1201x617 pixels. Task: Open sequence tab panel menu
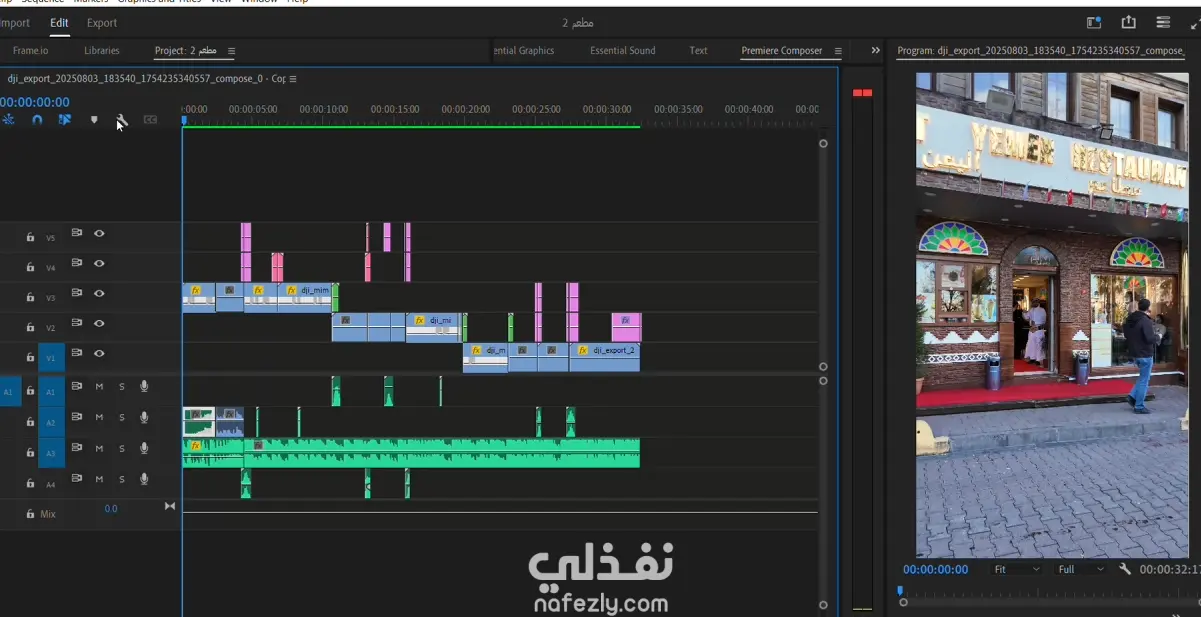click(292, 79)
